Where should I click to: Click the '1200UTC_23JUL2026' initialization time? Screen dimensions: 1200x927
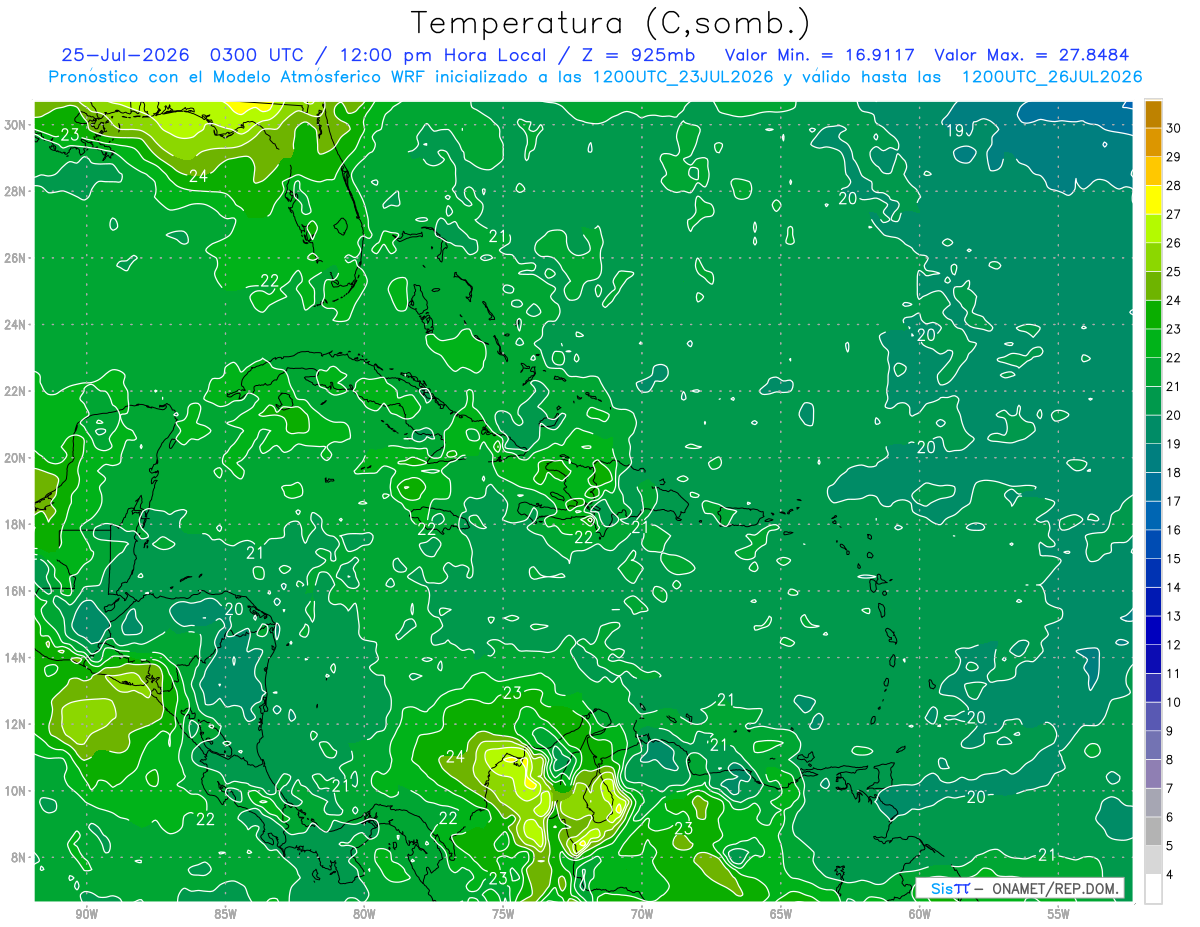[683, 77]
